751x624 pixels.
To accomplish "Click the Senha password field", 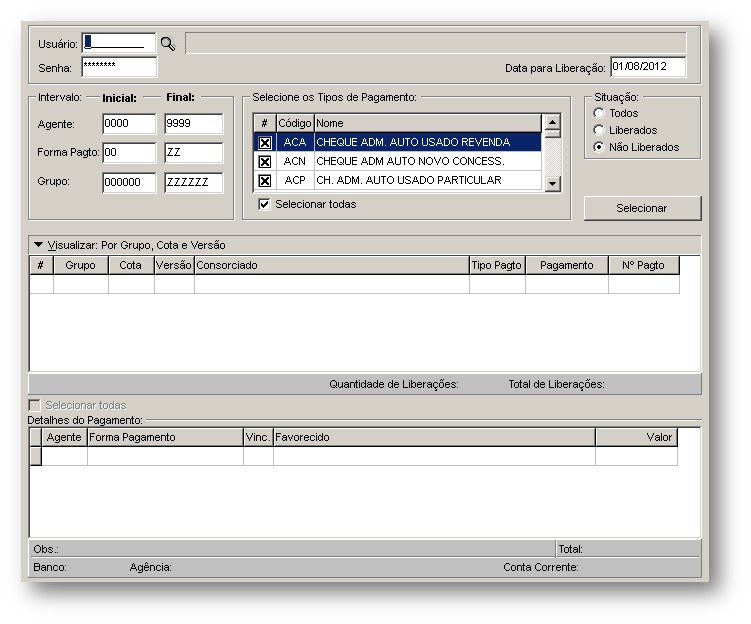I will point(119,67).
